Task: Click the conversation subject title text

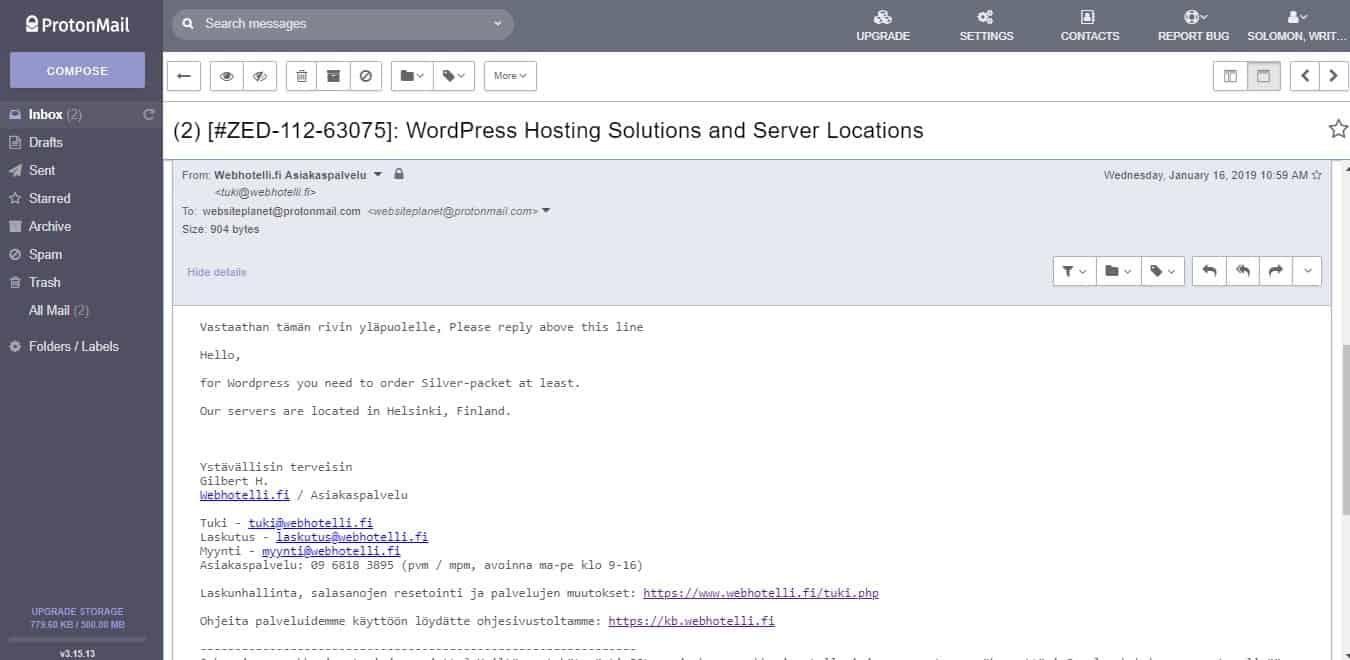Action: [x=548, y=130]
